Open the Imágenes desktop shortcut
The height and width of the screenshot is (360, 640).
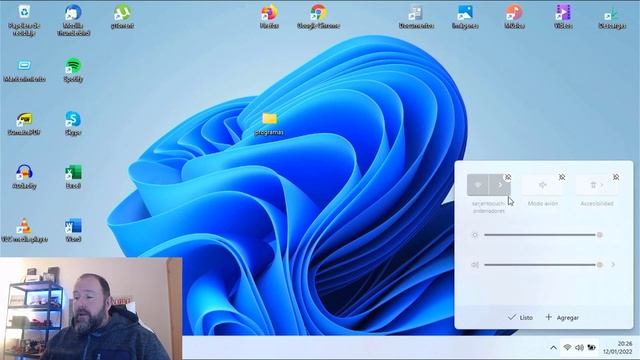(x=465, y=17)
